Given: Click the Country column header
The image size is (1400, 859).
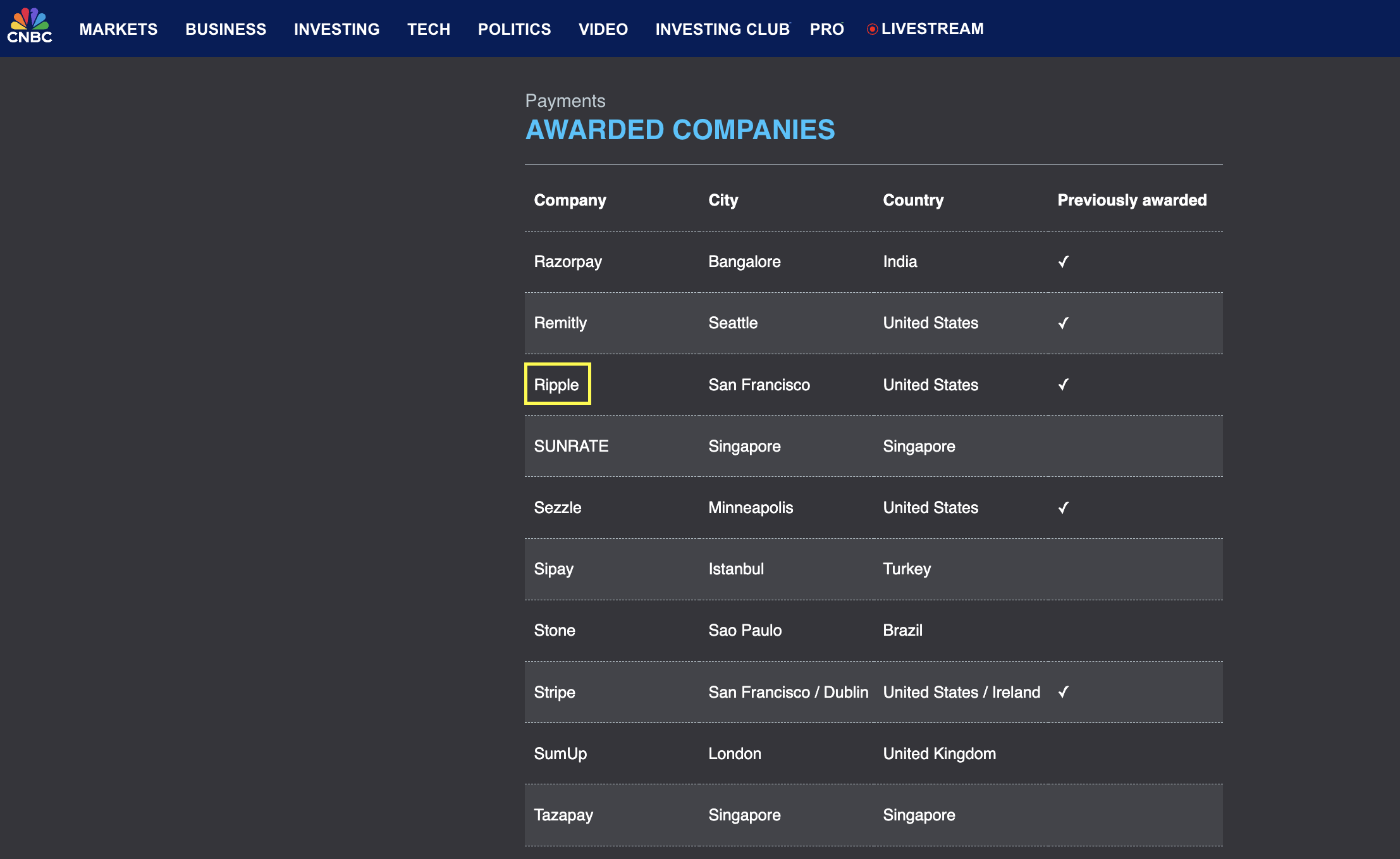Looking at the screenshot, I should pos(913,200).
